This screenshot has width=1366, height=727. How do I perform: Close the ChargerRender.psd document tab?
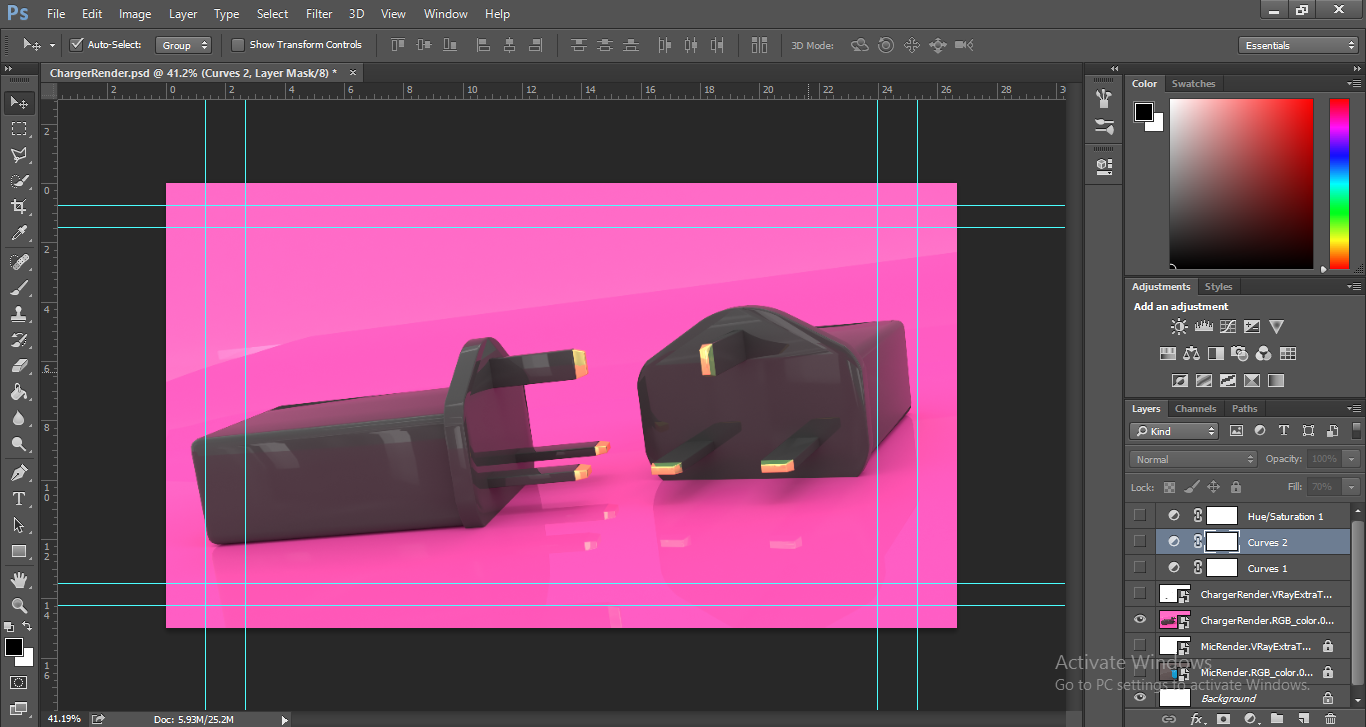[352, 73]
